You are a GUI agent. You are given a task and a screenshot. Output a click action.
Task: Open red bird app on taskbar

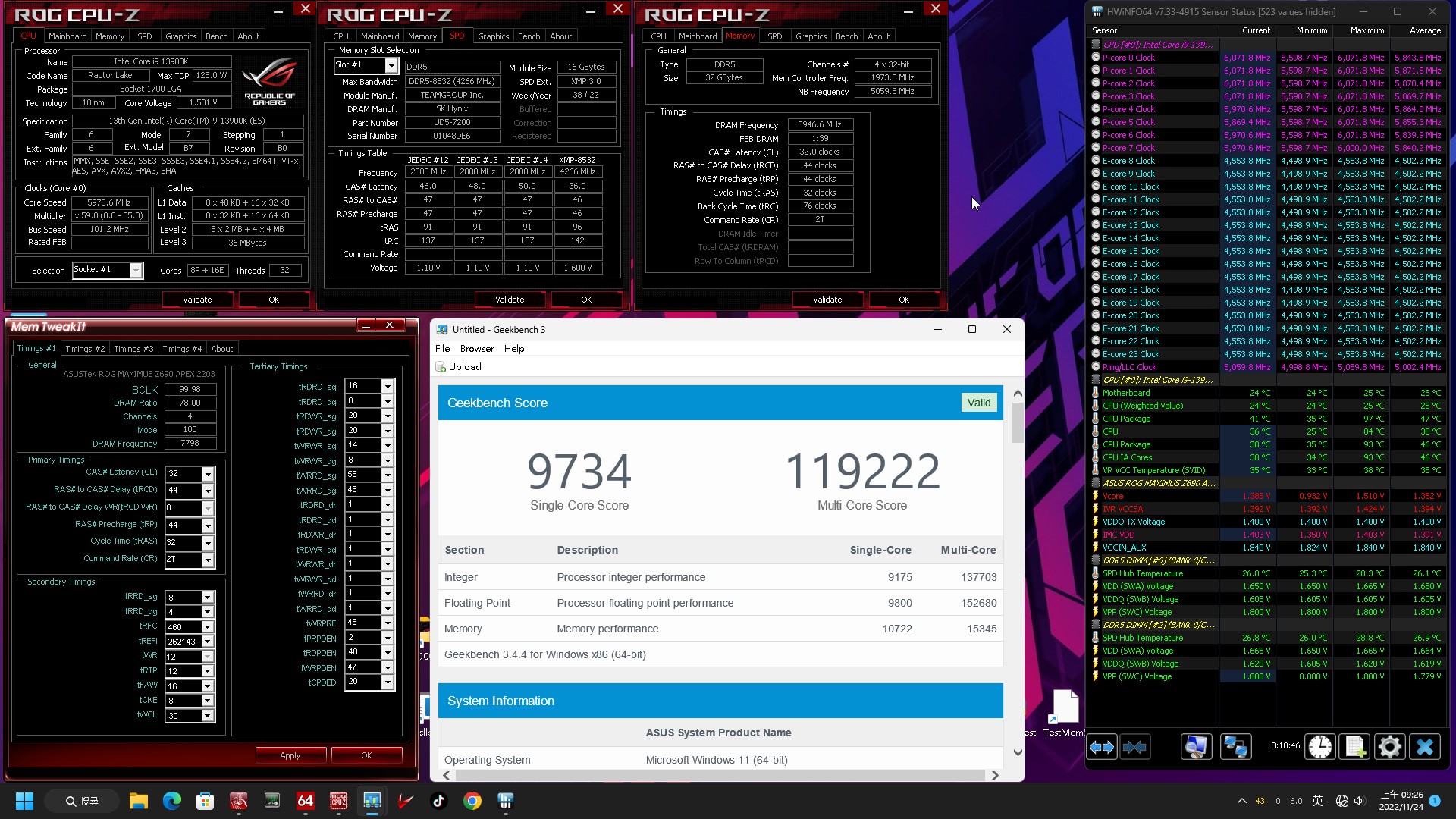(x=405, y=801)
